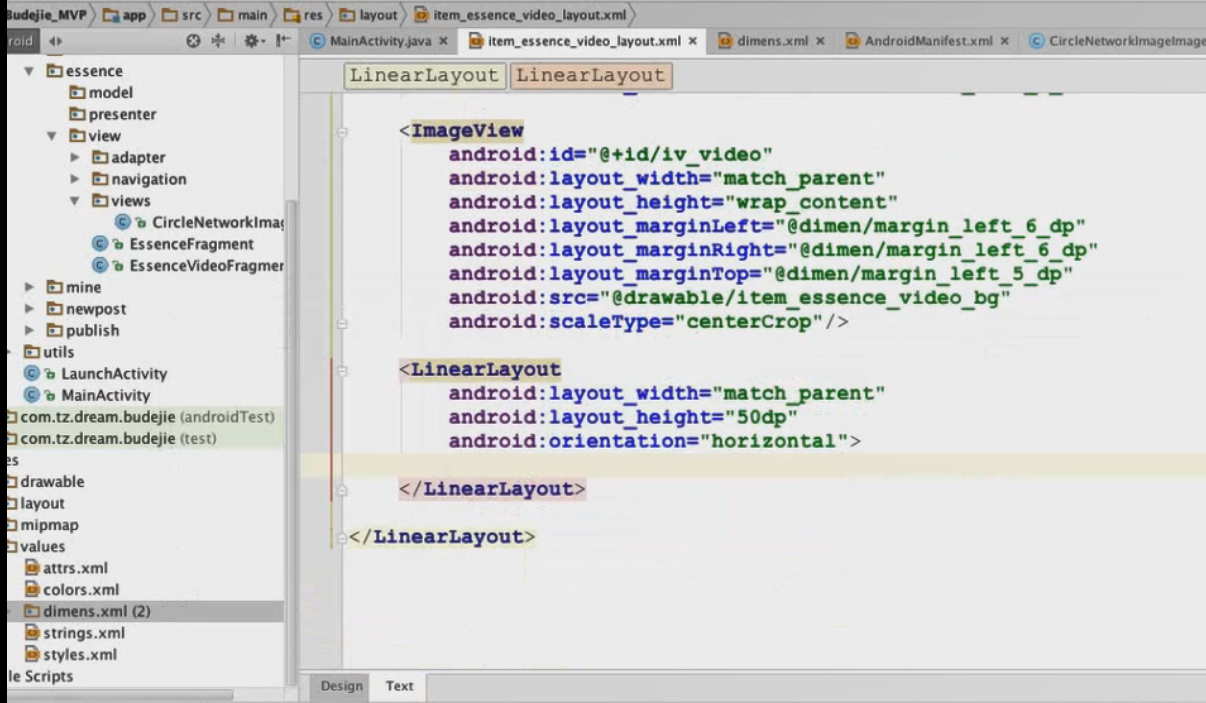The image size is (1206, 703).
Task: Expand the adapter package node
Action: click(x=75, y=158)
